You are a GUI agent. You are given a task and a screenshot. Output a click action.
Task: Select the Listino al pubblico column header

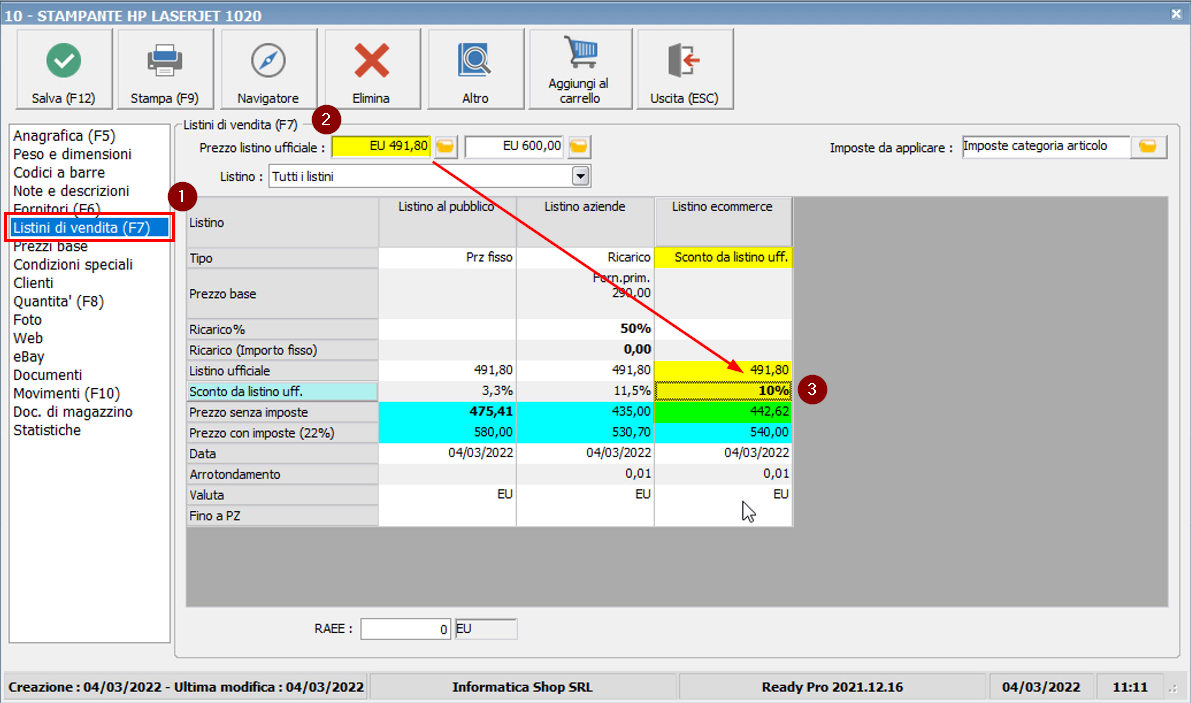pos(447,222)
